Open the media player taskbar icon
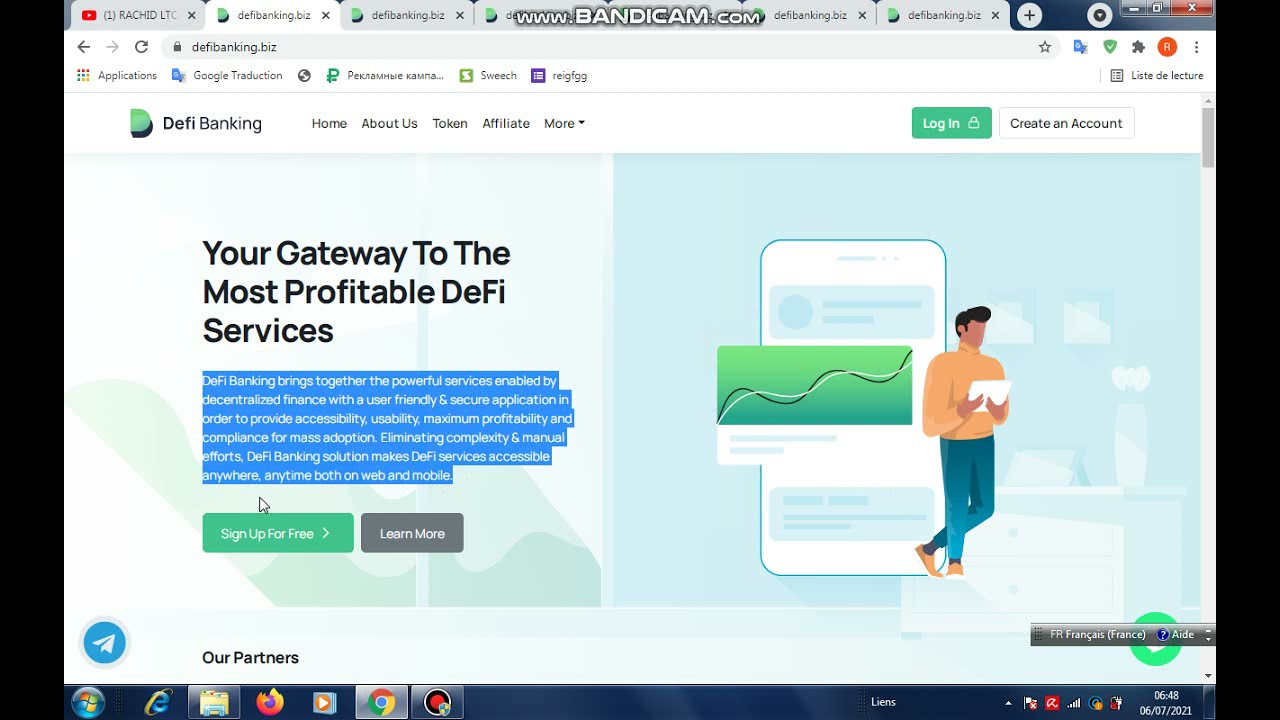1280x720 pixels. click(x=324, y=703)
